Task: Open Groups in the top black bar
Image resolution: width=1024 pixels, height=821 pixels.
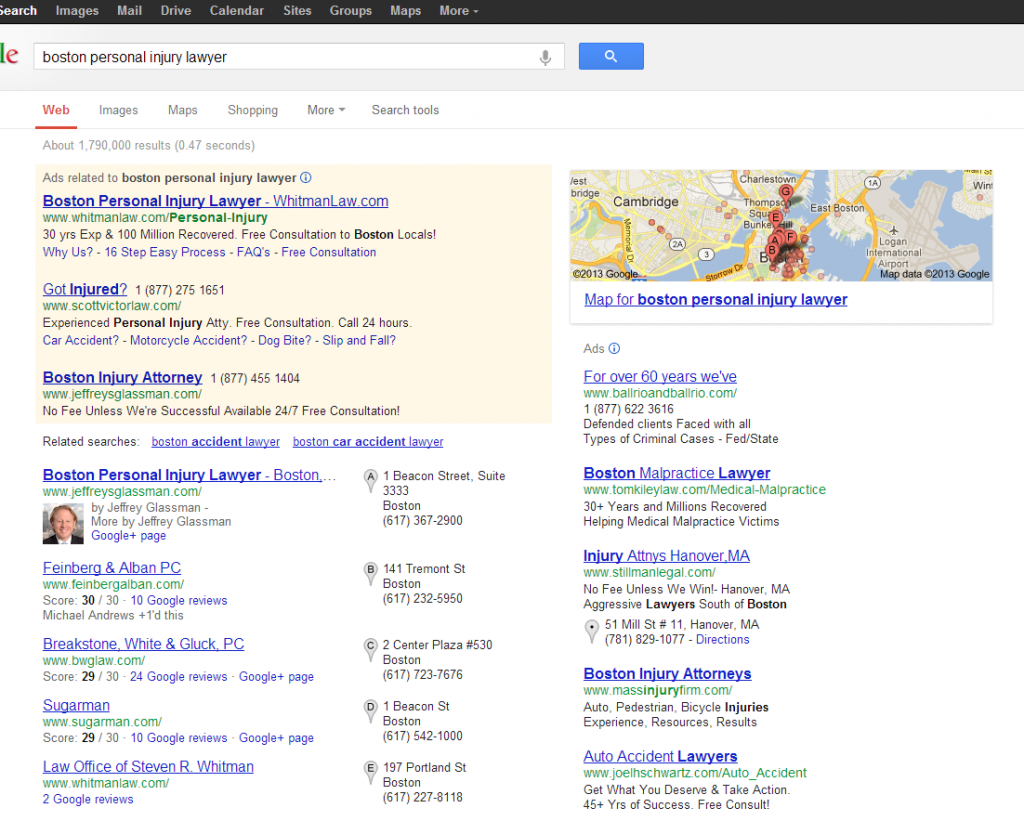Action: tap(351, 11)
